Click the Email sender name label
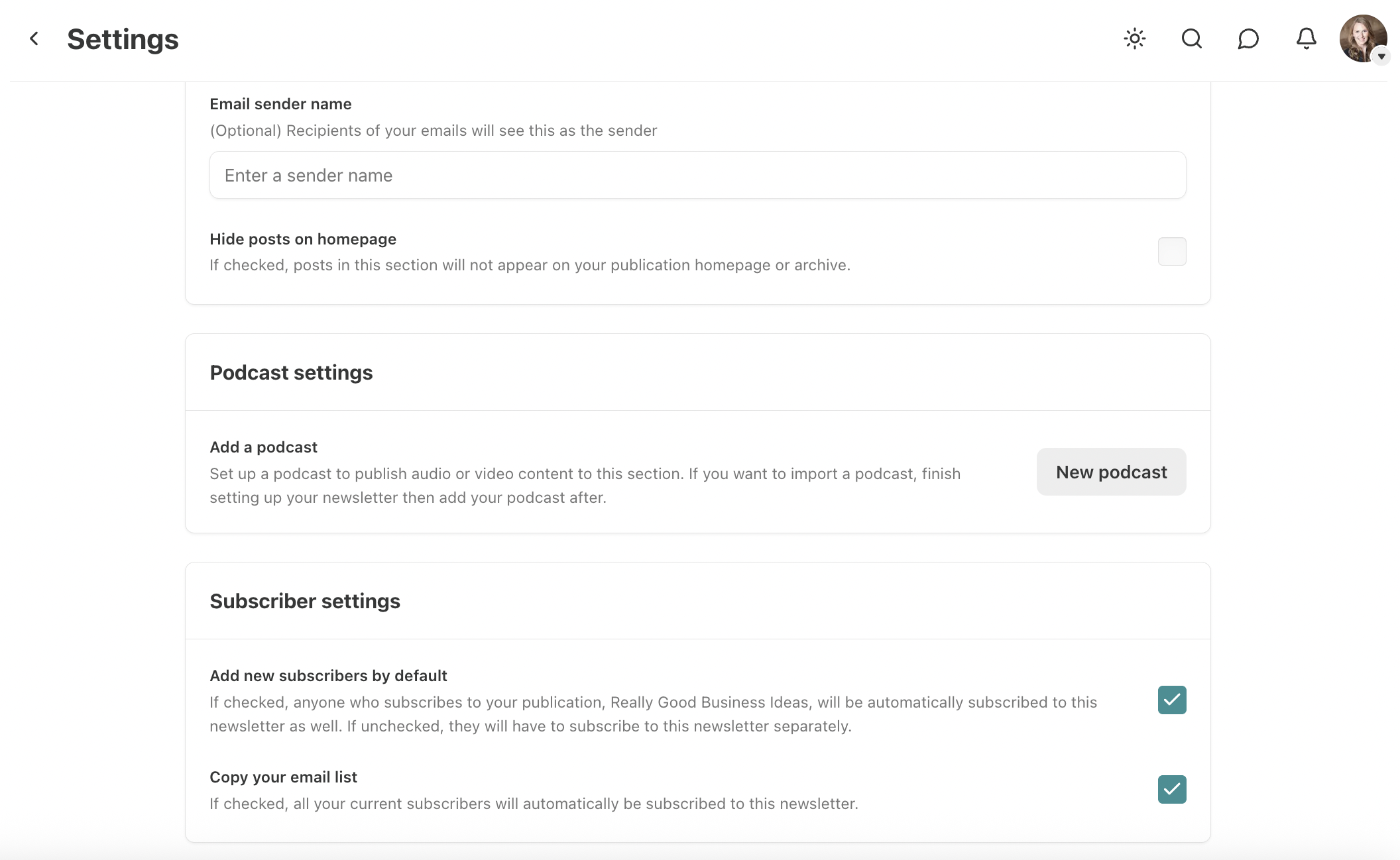1400x860 pixels. [x=280, y=104]
